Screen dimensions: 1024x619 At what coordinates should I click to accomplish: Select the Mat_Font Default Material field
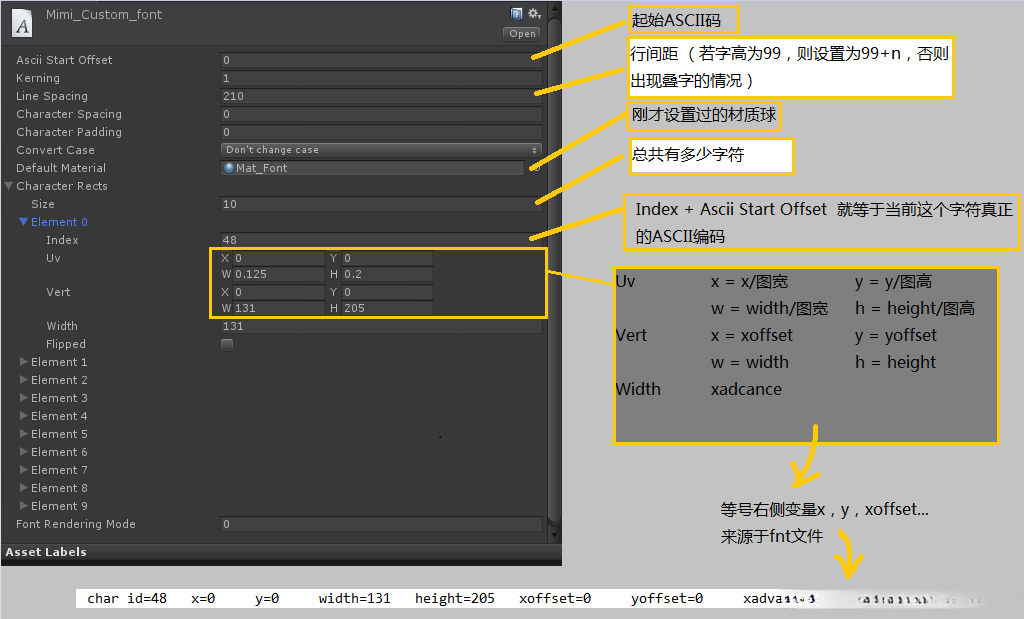[x=373, y=168]
